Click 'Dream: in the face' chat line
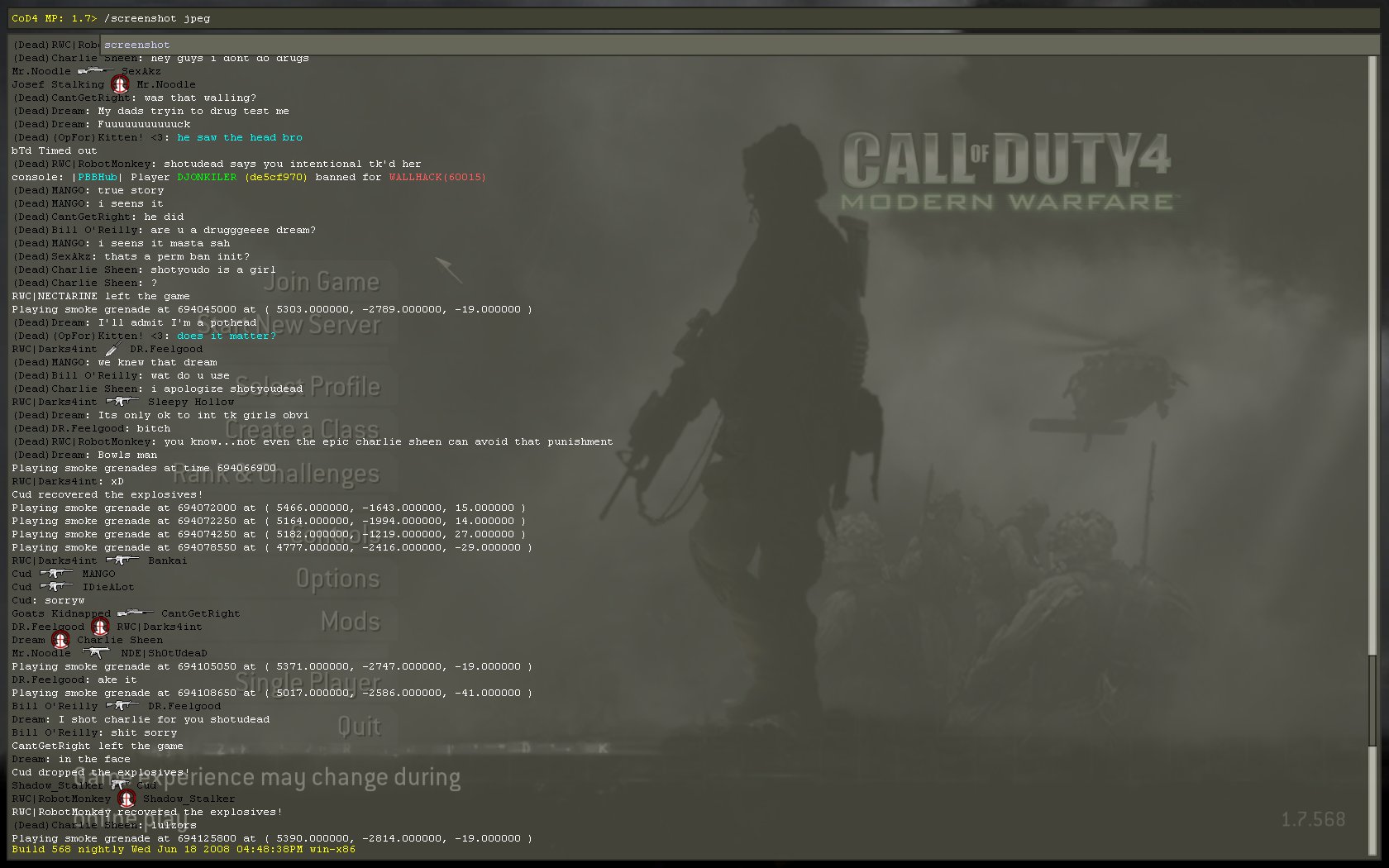This screenshot has height=868, width=1389. click(71, 759)
